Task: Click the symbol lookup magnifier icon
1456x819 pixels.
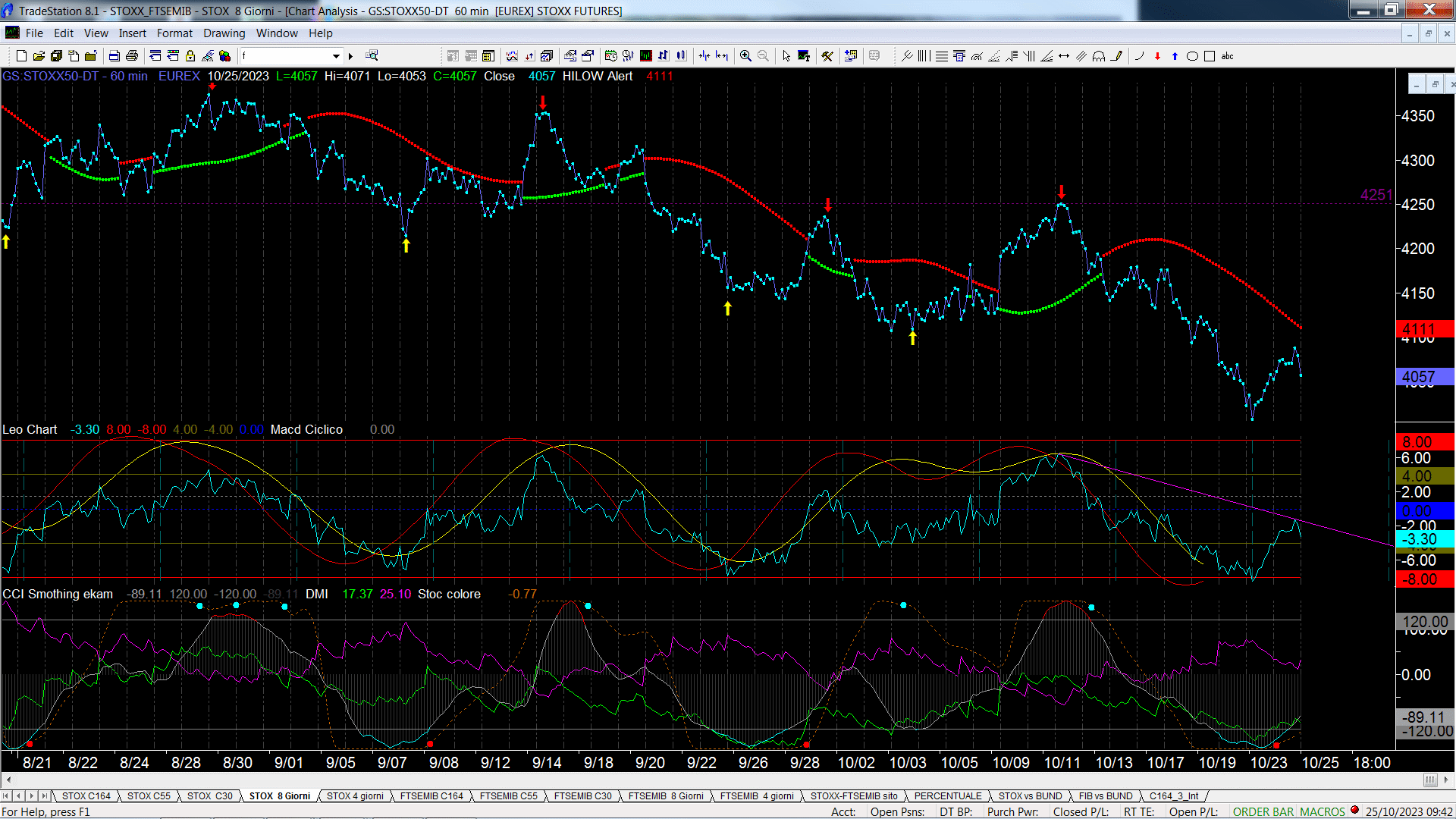Action: [x=372, y=55]
